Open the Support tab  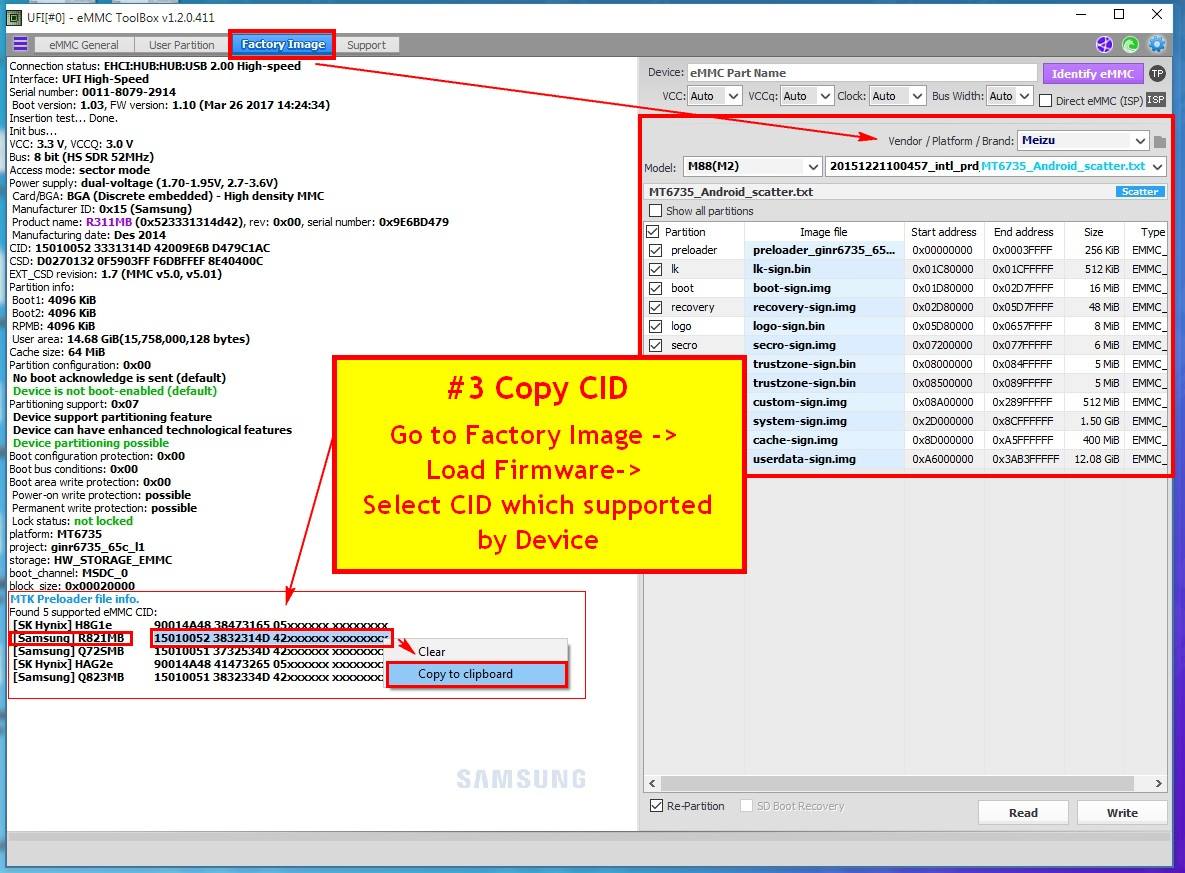tap(367, 45)
